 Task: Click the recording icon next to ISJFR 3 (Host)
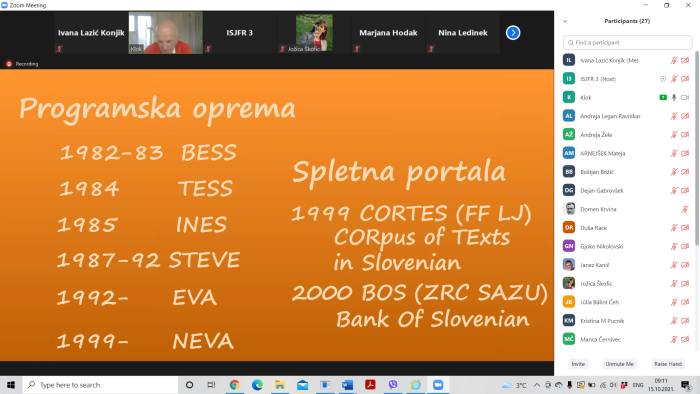tap(663, 79)
